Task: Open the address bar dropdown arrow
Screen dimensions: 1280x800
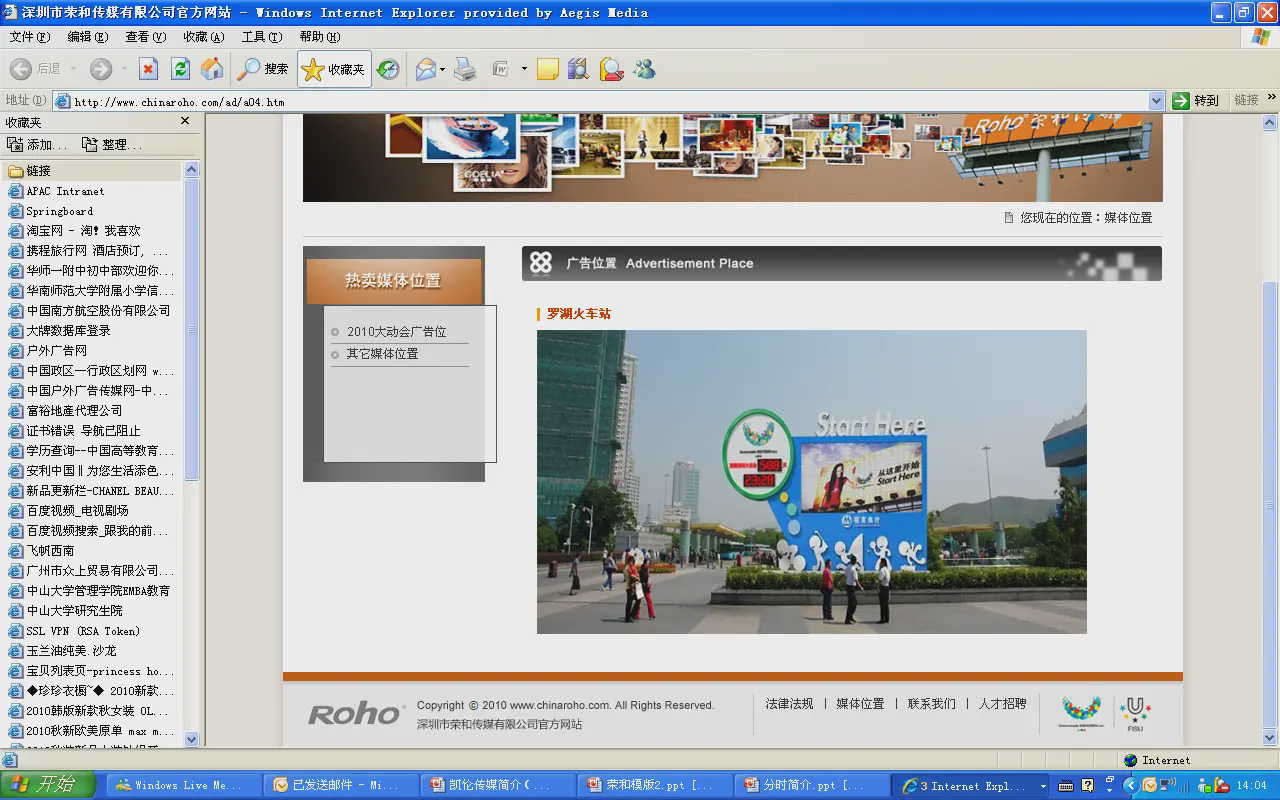Action: click(x=1156, y=101)
